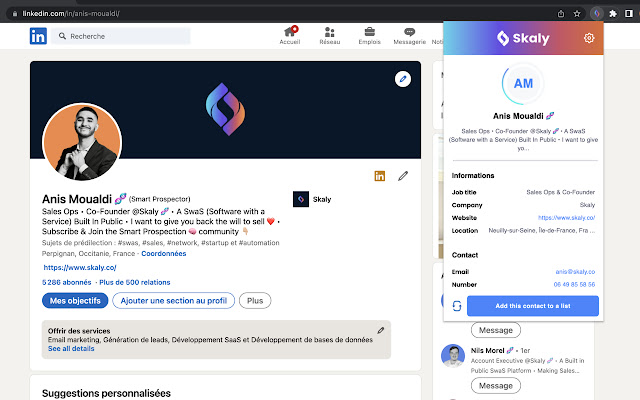This screenshot has width=640, height=400.
Task: Bookmark this page with the star icon
Action: pyautogui.click(x=577, y=13)
